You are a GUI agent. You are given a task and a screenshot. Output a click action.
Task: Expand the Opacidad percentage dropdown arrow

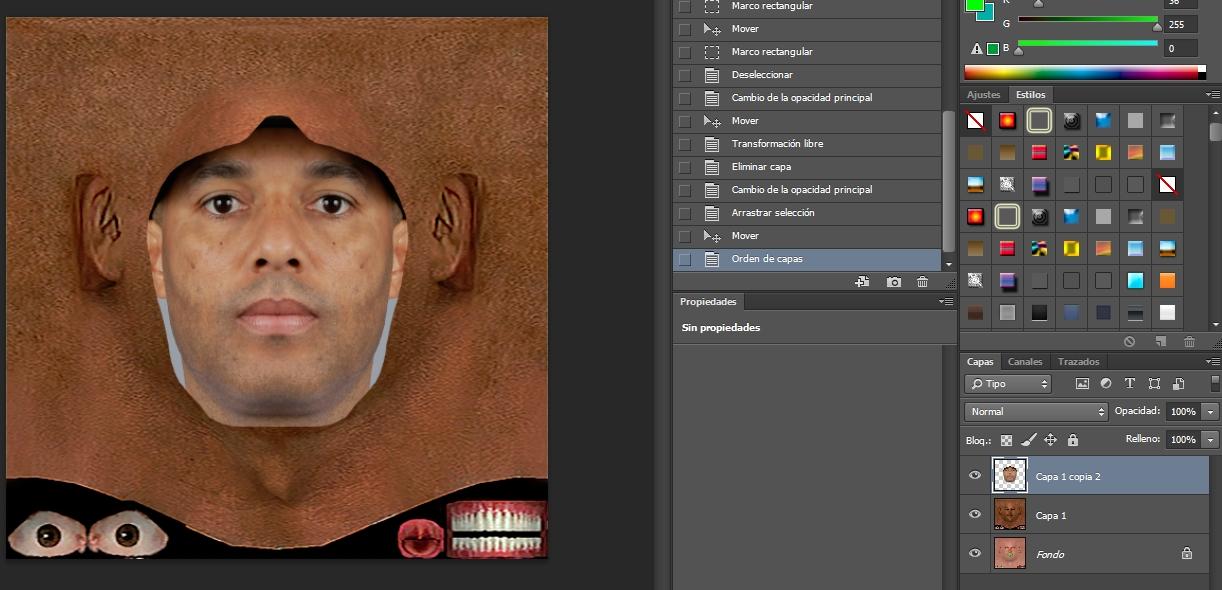1211,412
